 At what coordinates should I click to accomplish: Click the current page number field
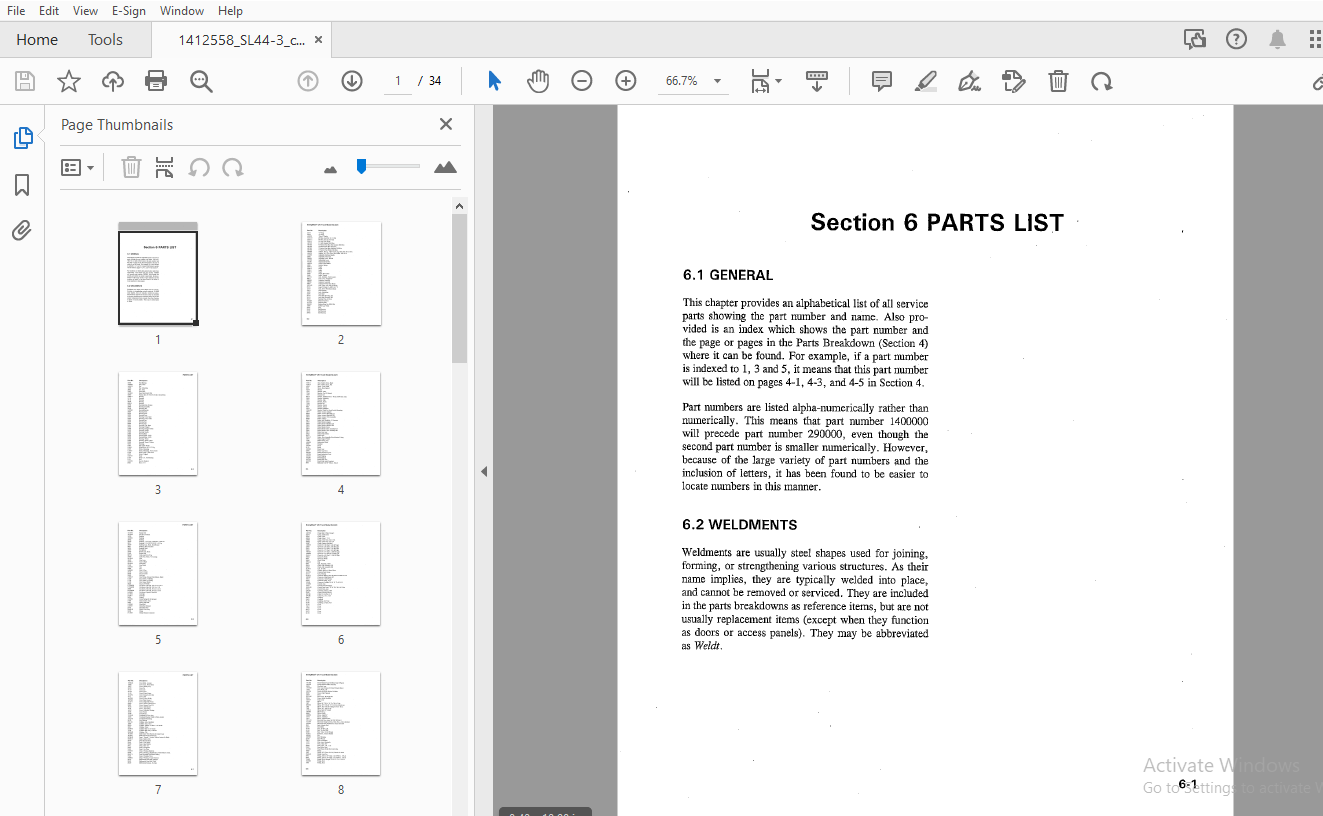397,81
